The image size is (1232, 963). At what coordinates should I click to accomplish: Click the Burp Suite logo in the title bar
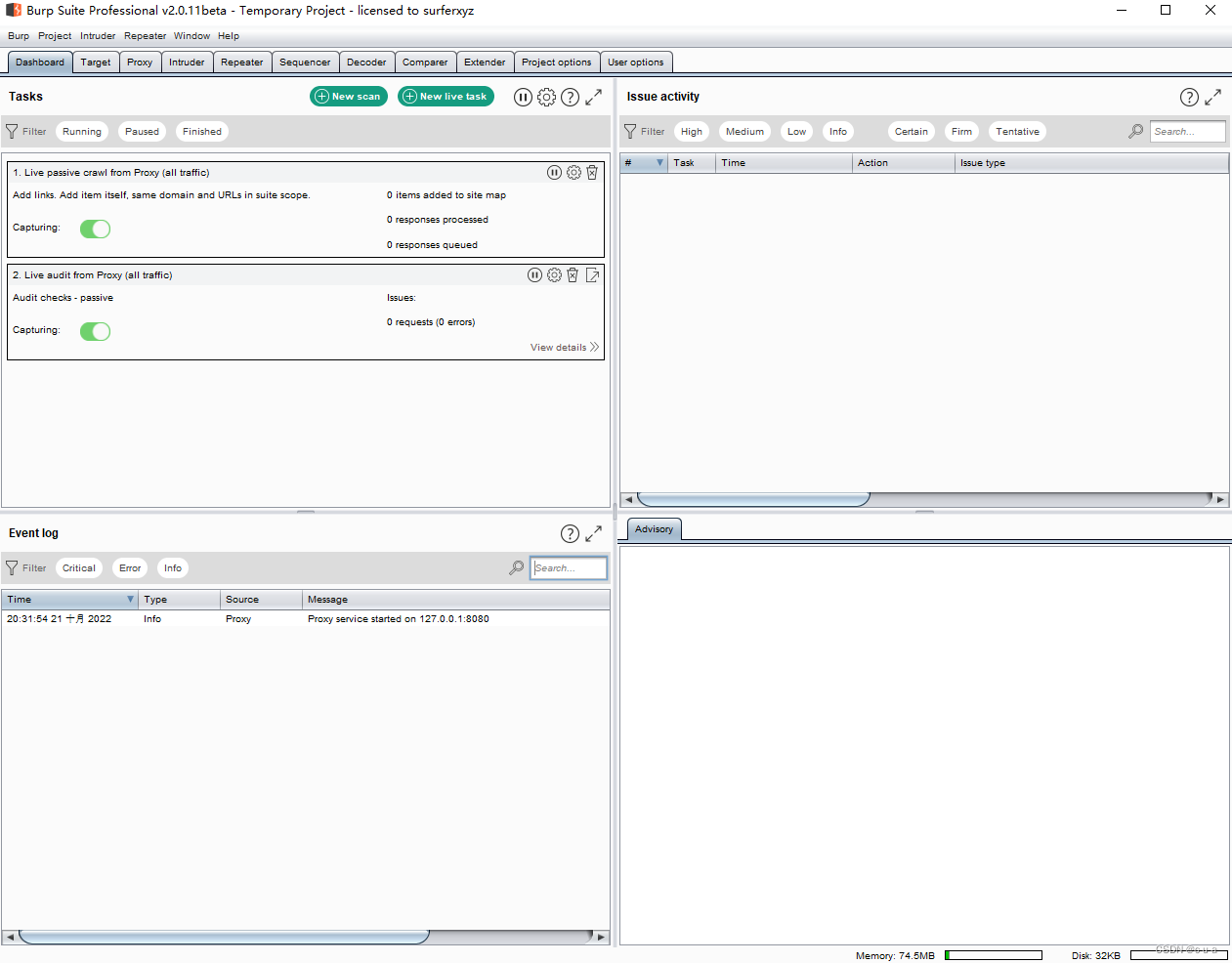(x=13, y=10)
